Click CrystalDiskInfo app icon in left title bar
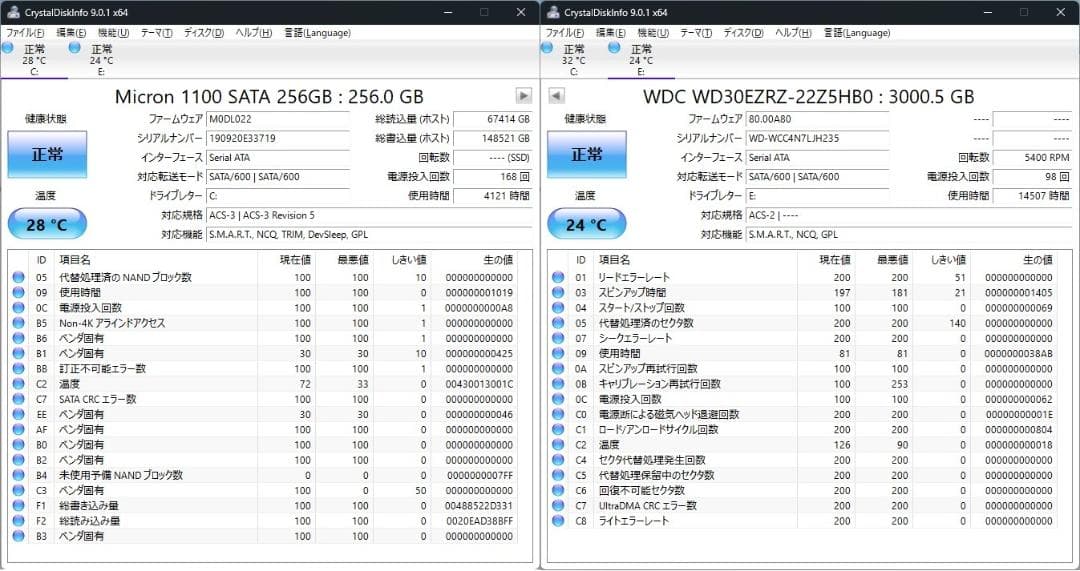Screen dimensions: 1080x571 13,12
